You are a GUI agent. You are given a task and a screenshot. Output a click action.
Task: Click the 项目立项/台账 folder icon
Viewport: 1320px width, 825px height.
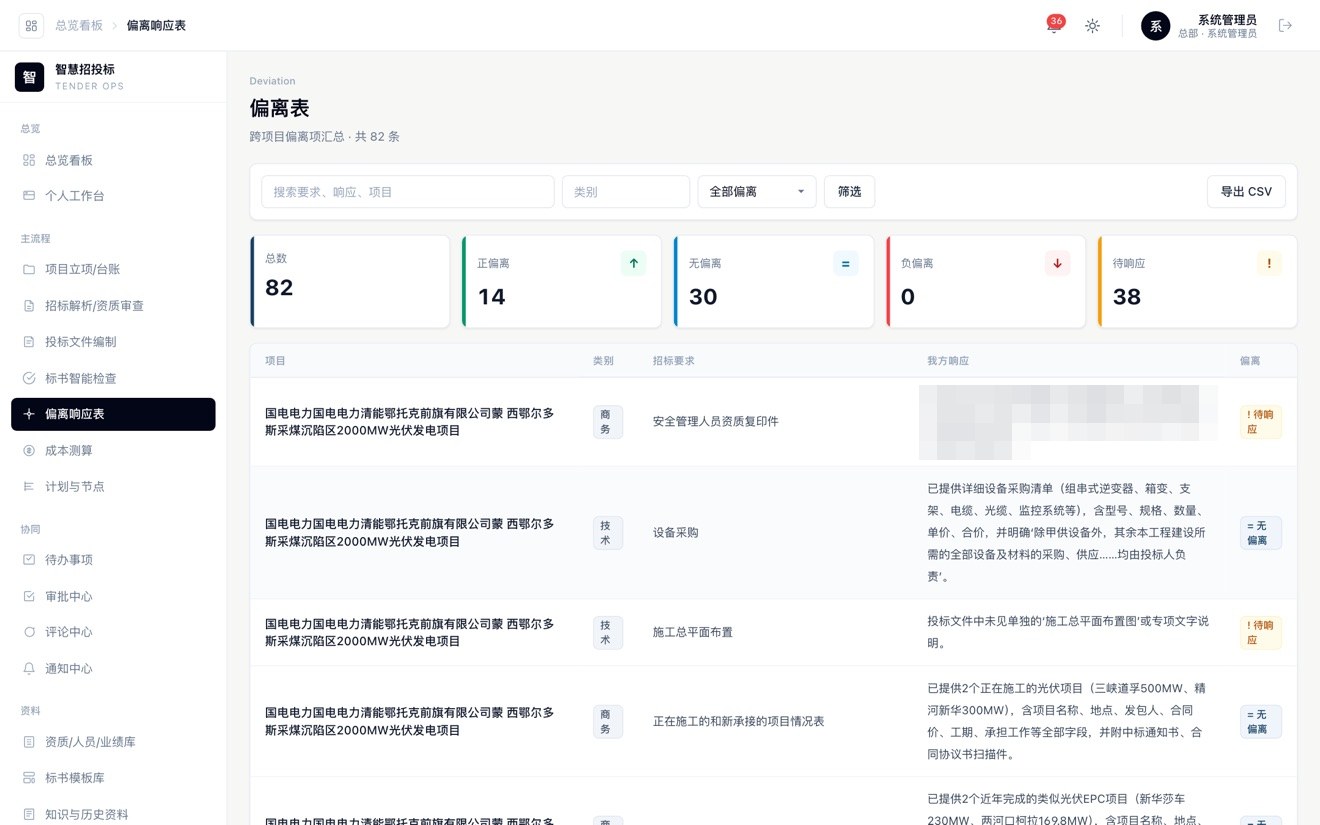[29, 269]
